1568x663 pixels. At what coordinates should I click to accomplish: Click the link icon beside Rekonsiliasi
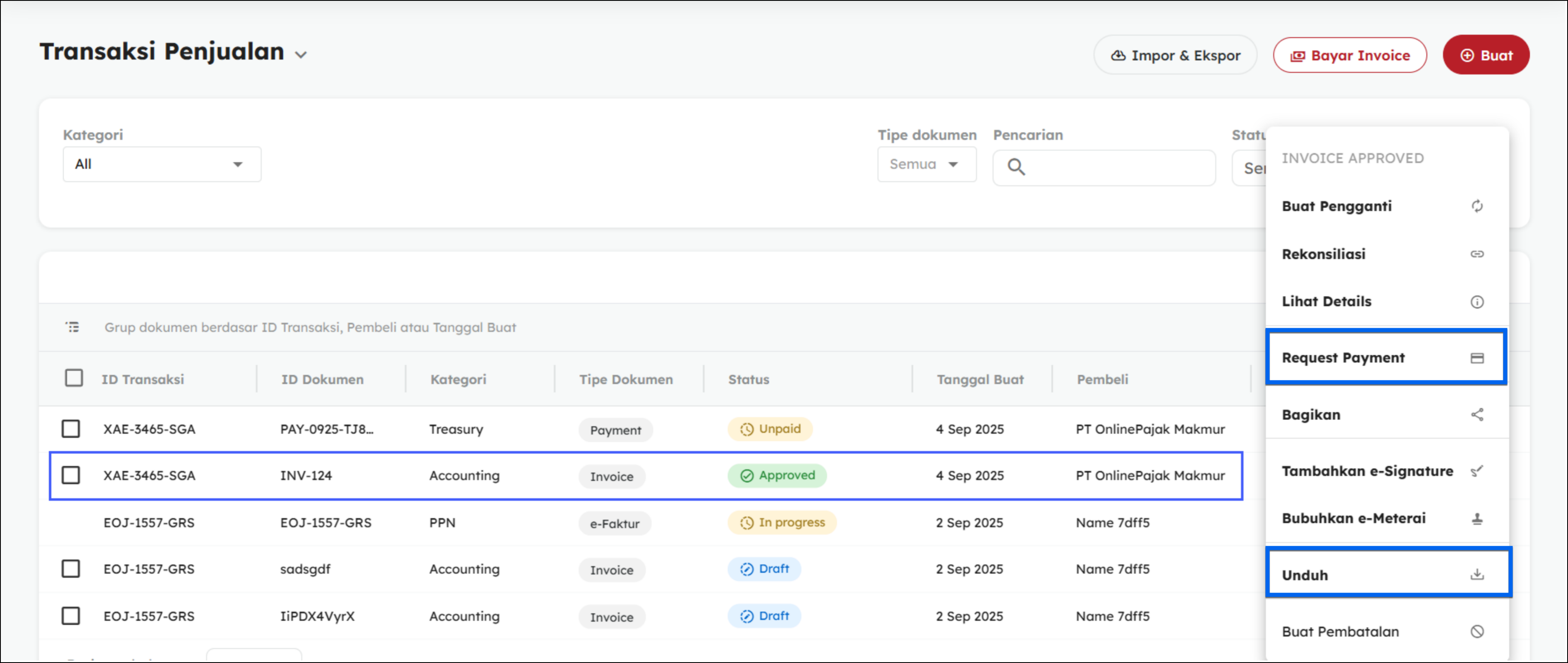coord(1477,254)
